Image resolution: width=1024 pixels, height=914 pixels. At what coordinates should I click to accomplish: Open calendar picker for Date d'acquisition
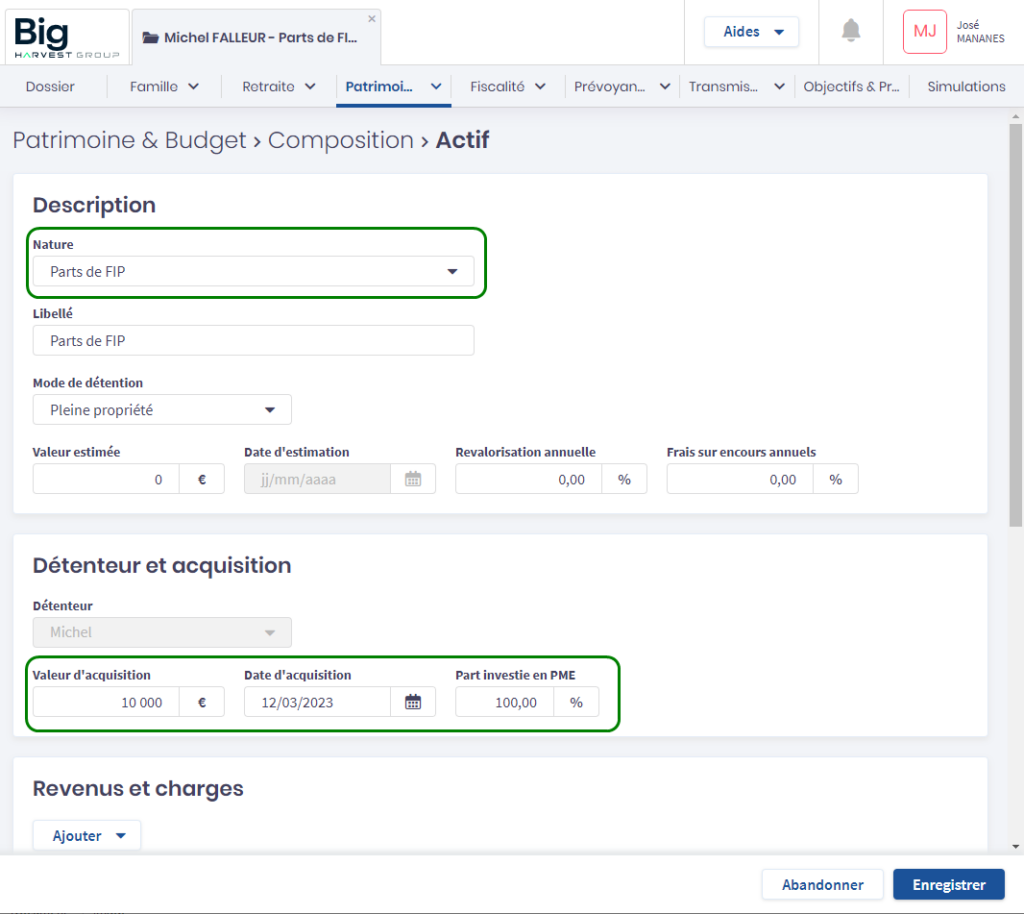point(413,702)
